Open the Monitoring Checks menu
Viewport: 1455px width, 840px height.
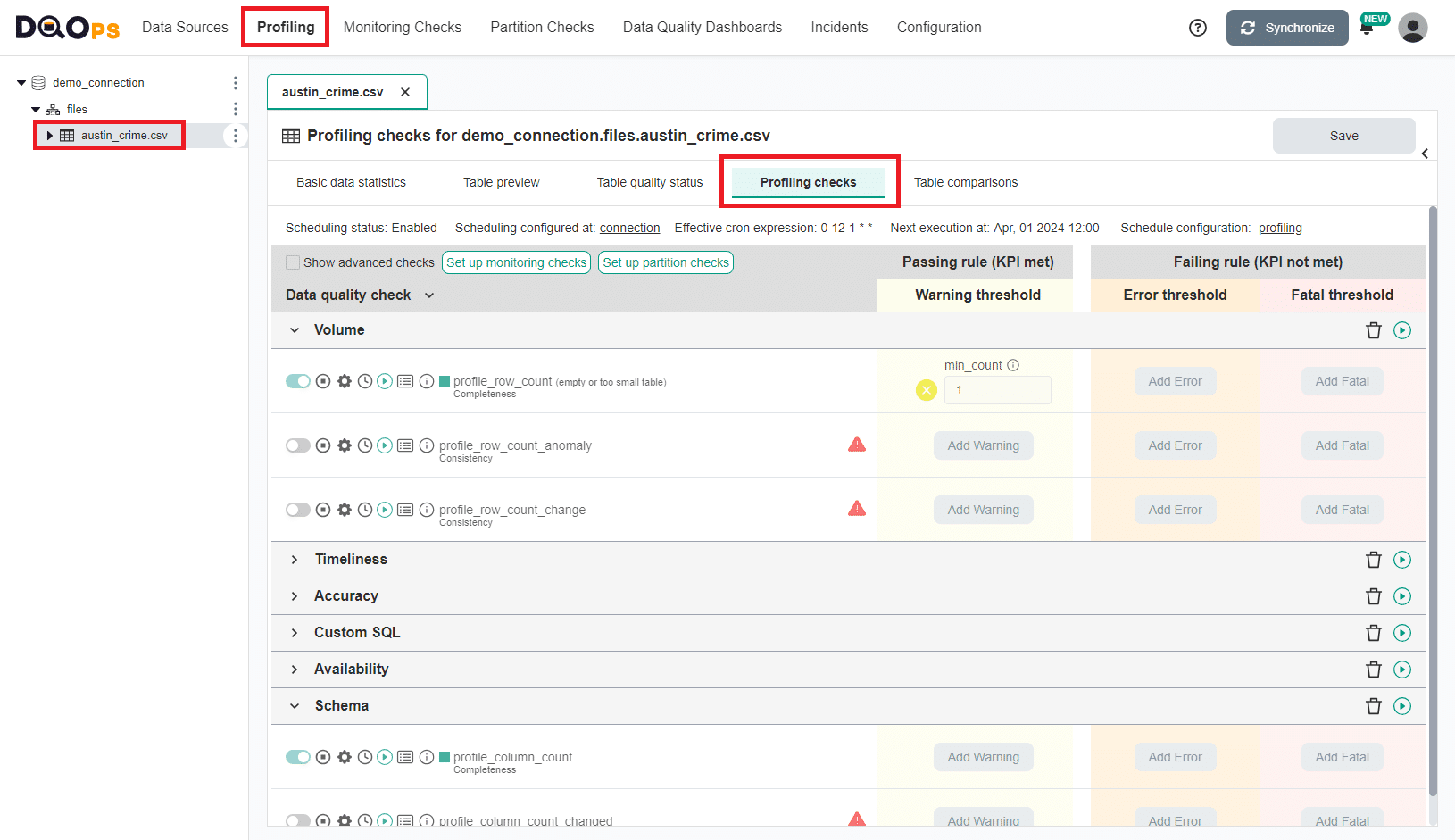pyautogui.click(x=403, y=28)
